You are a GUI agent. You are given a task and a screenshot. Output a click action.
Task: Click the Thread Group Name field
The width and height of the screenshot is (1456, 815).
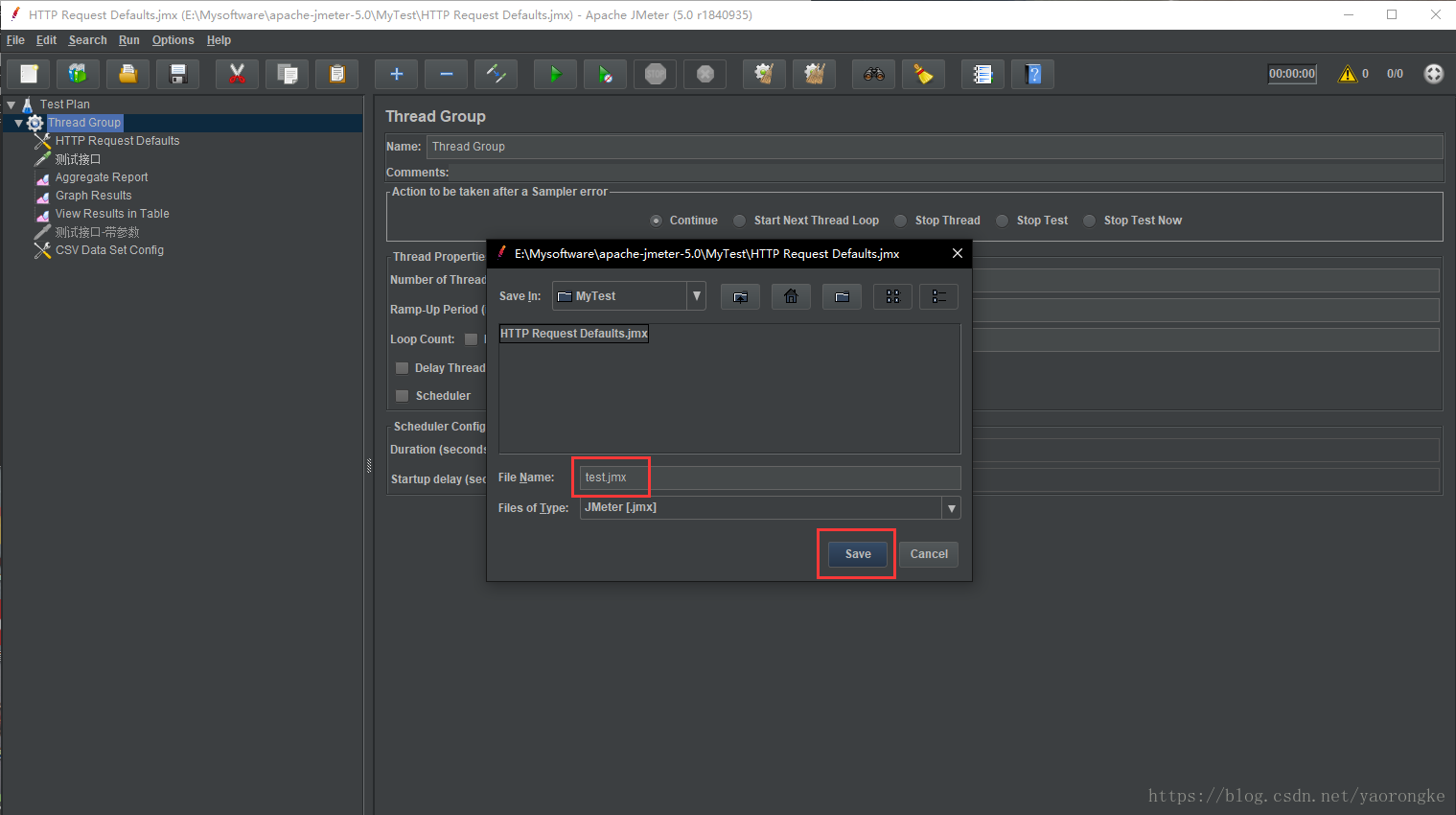[x=935, y=147]
